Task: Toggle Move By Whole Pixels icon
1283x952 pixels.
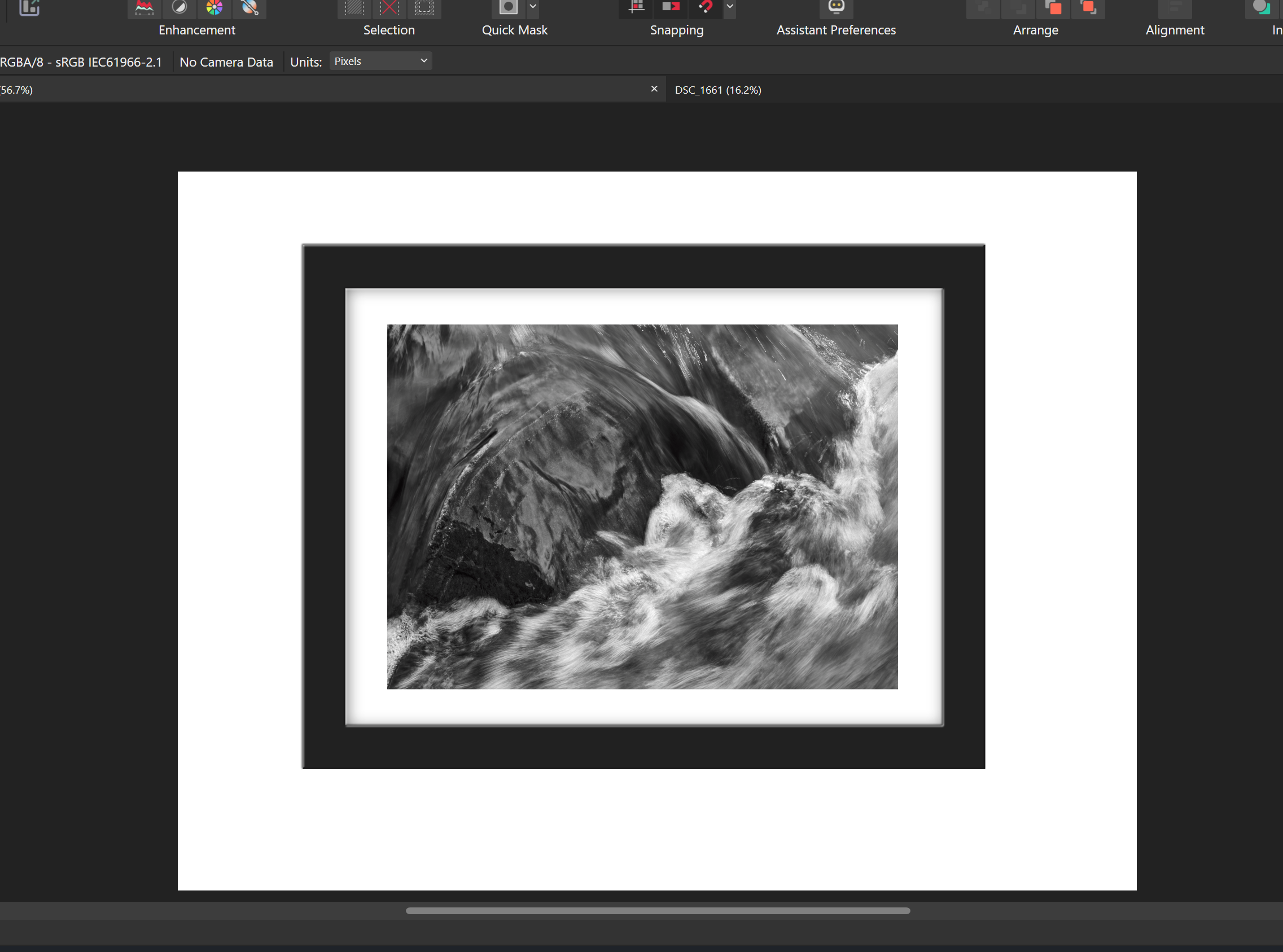Action: tap(671, 8)
